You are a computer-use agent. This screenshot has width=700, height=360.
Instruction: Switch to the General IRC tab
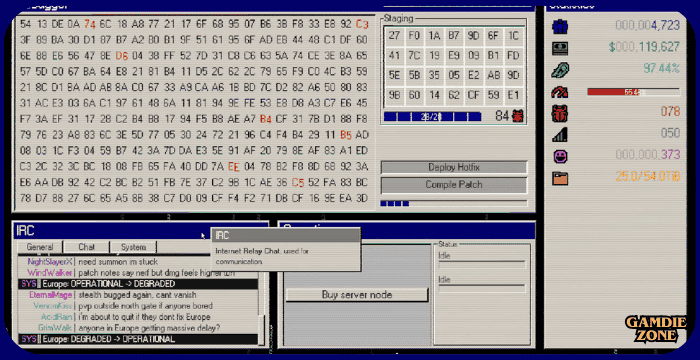(x=40, y=247)
